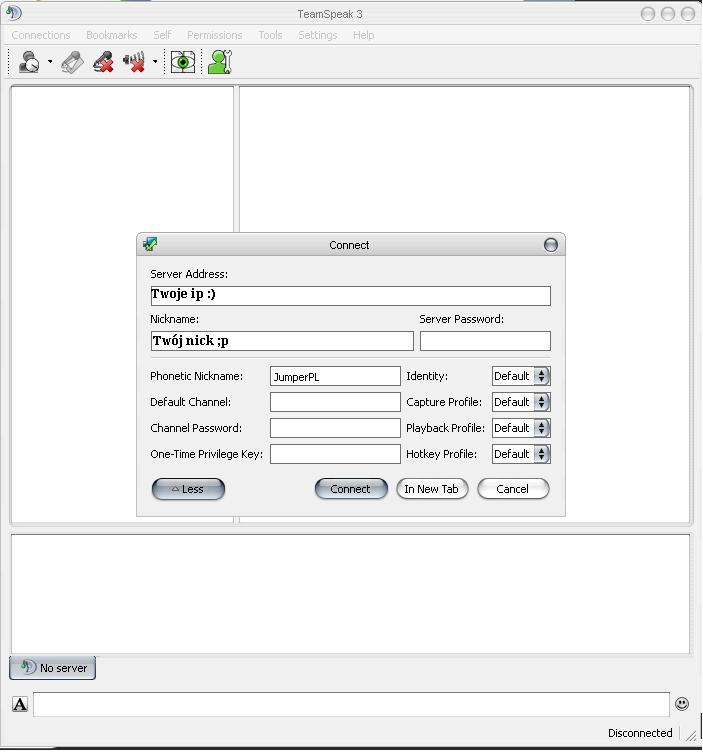Open the Identity dropdown

[x=521, y=376]
